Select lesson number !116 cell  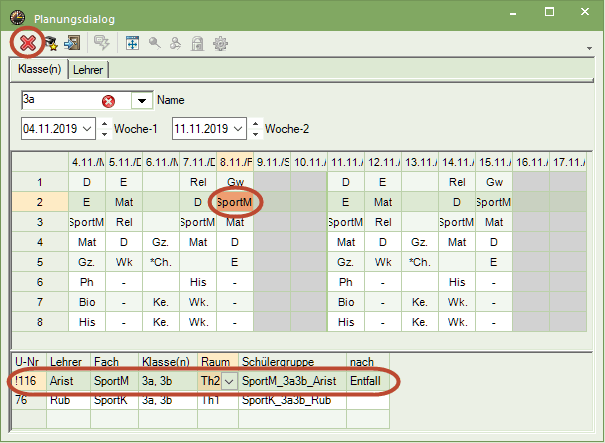click(29, 381)
